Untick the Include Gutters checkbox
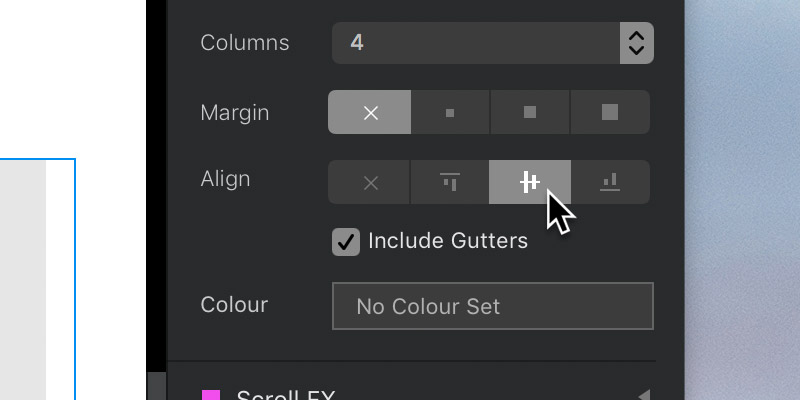 point(346,242)
